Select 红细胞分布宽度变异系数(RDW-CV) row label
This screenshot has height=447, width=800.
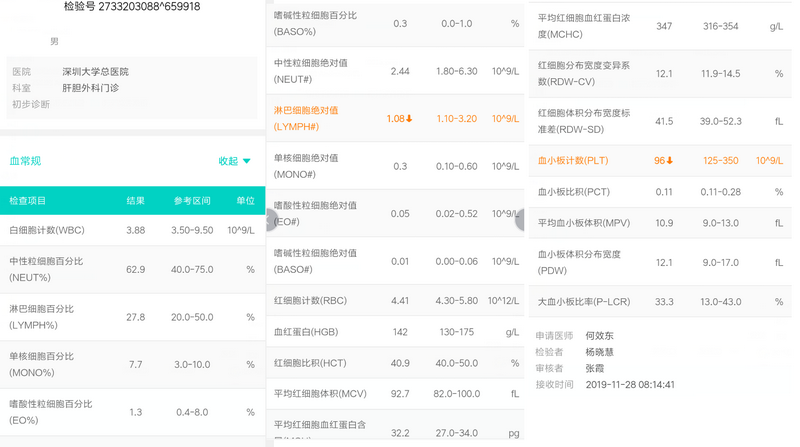point(584,73)
